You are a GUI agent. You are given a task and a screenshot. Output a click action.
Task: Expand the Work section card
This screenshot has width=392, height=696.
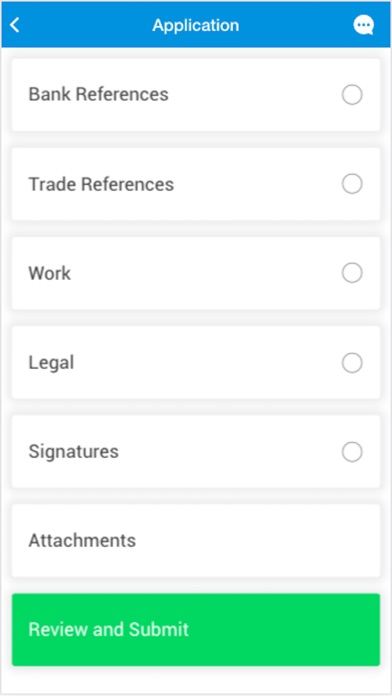click(x=196, y=273)
